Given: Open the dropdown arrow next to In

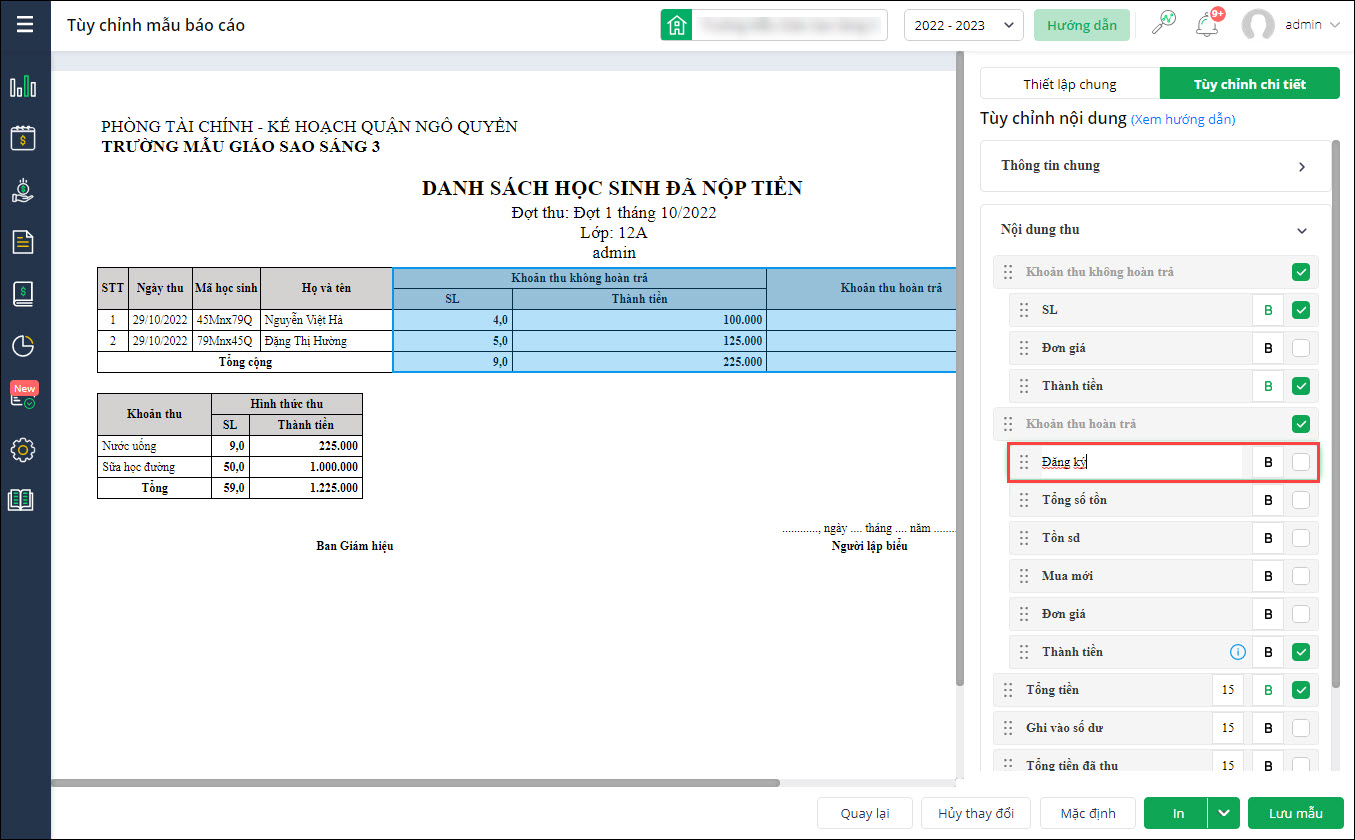Looking at the screenshot, I should click(x=1224, y=814).
